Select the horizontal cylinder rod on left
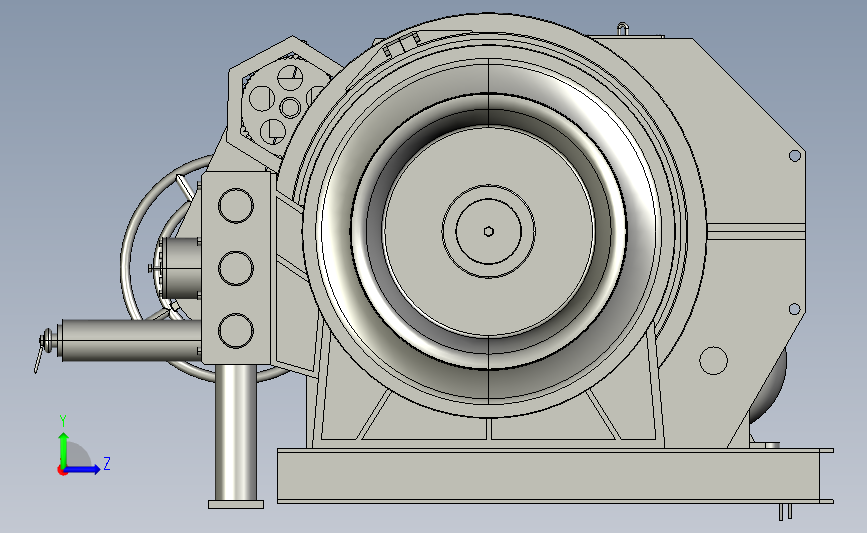This screenshot has height=533, width=867. pos(132,340)
